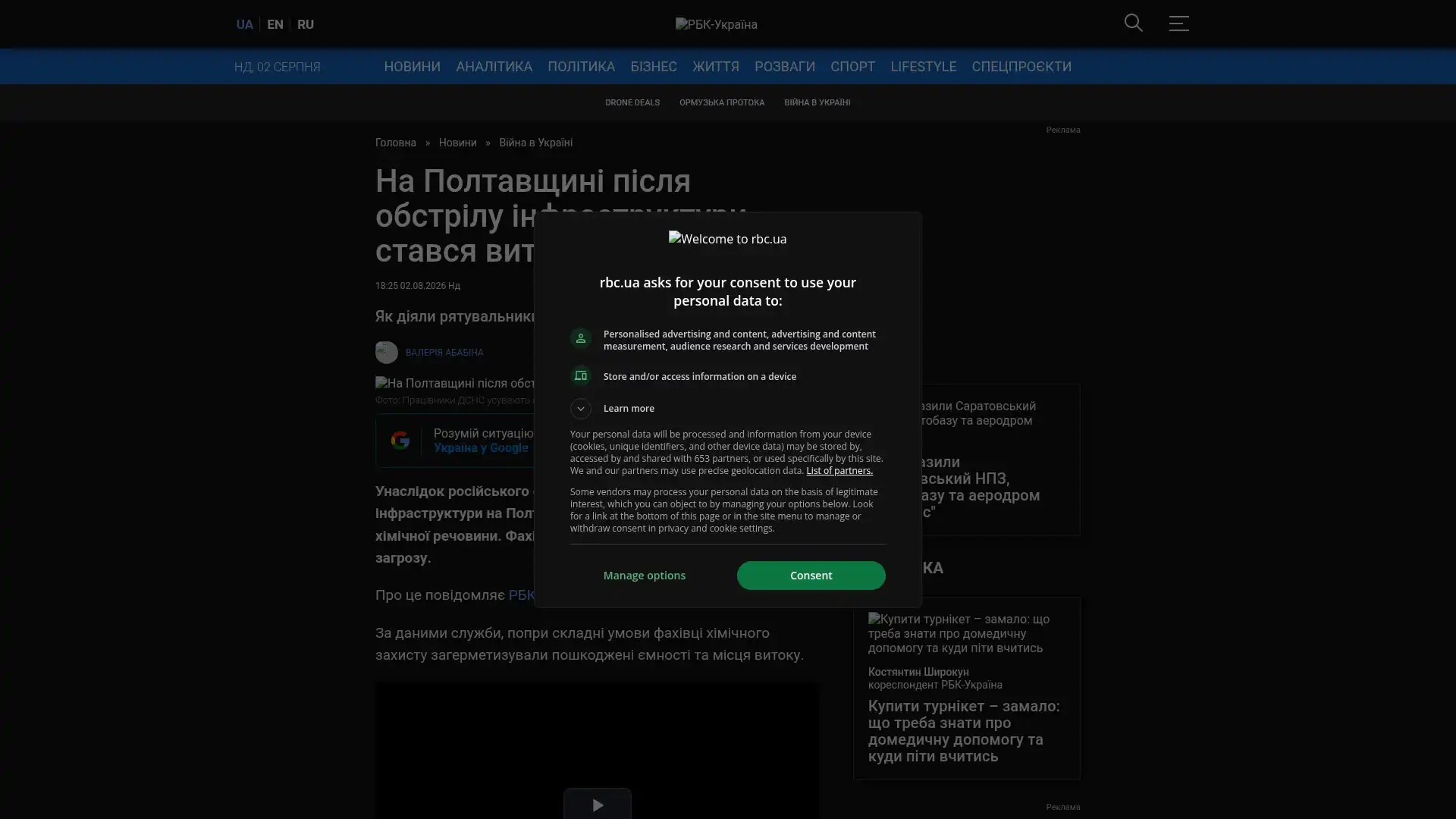Go to Новини breadcrumb
The width and height of the screenshot is (1456, 819).
tap(457, 143)
